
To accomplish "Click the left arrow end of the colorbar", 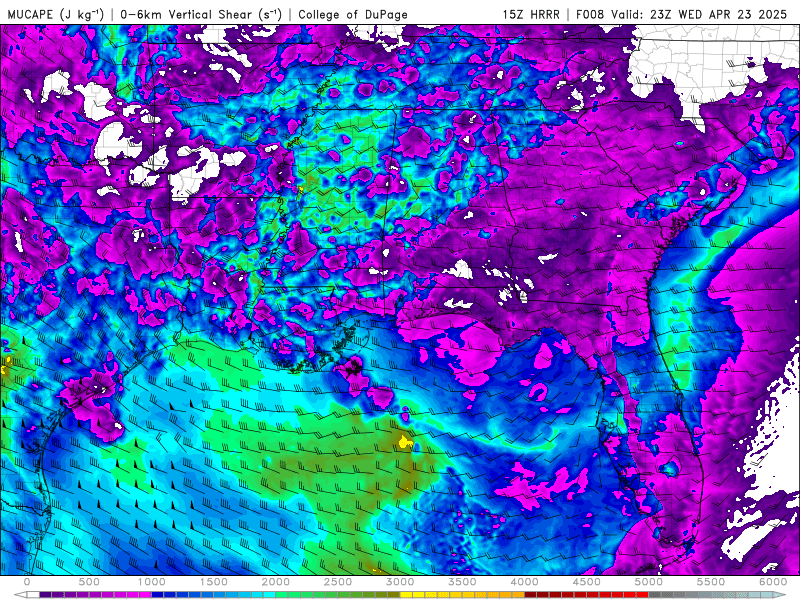I will click(x=20, y=595).
